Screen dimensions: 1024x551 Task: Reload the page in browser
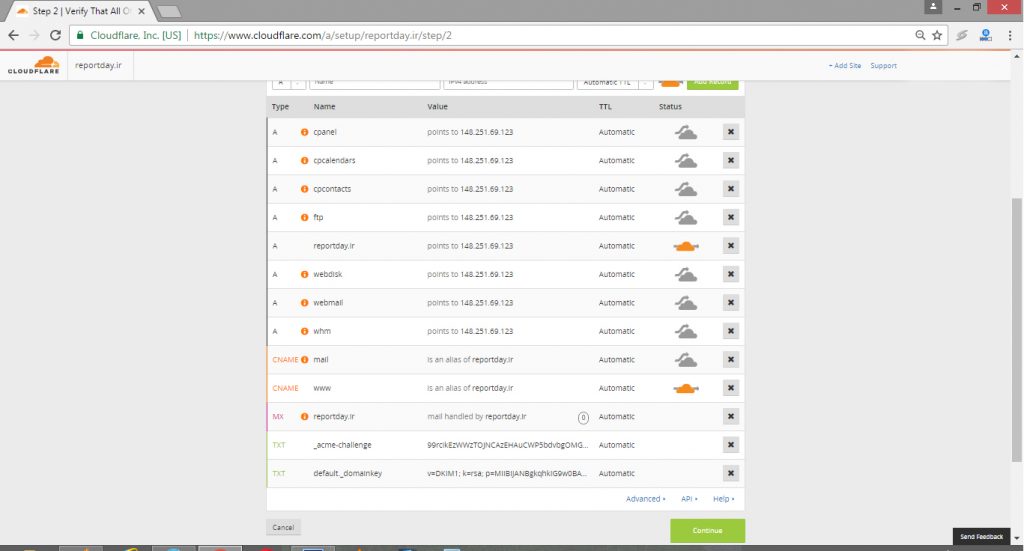click(56, 35)
